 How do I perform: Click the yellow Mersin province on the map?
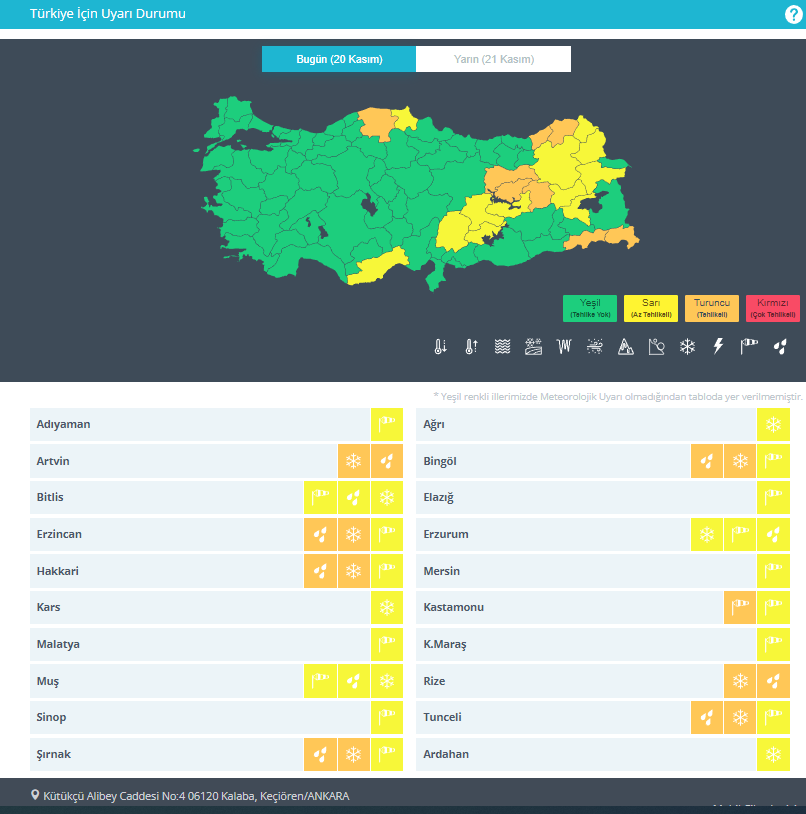pos(377,267)
